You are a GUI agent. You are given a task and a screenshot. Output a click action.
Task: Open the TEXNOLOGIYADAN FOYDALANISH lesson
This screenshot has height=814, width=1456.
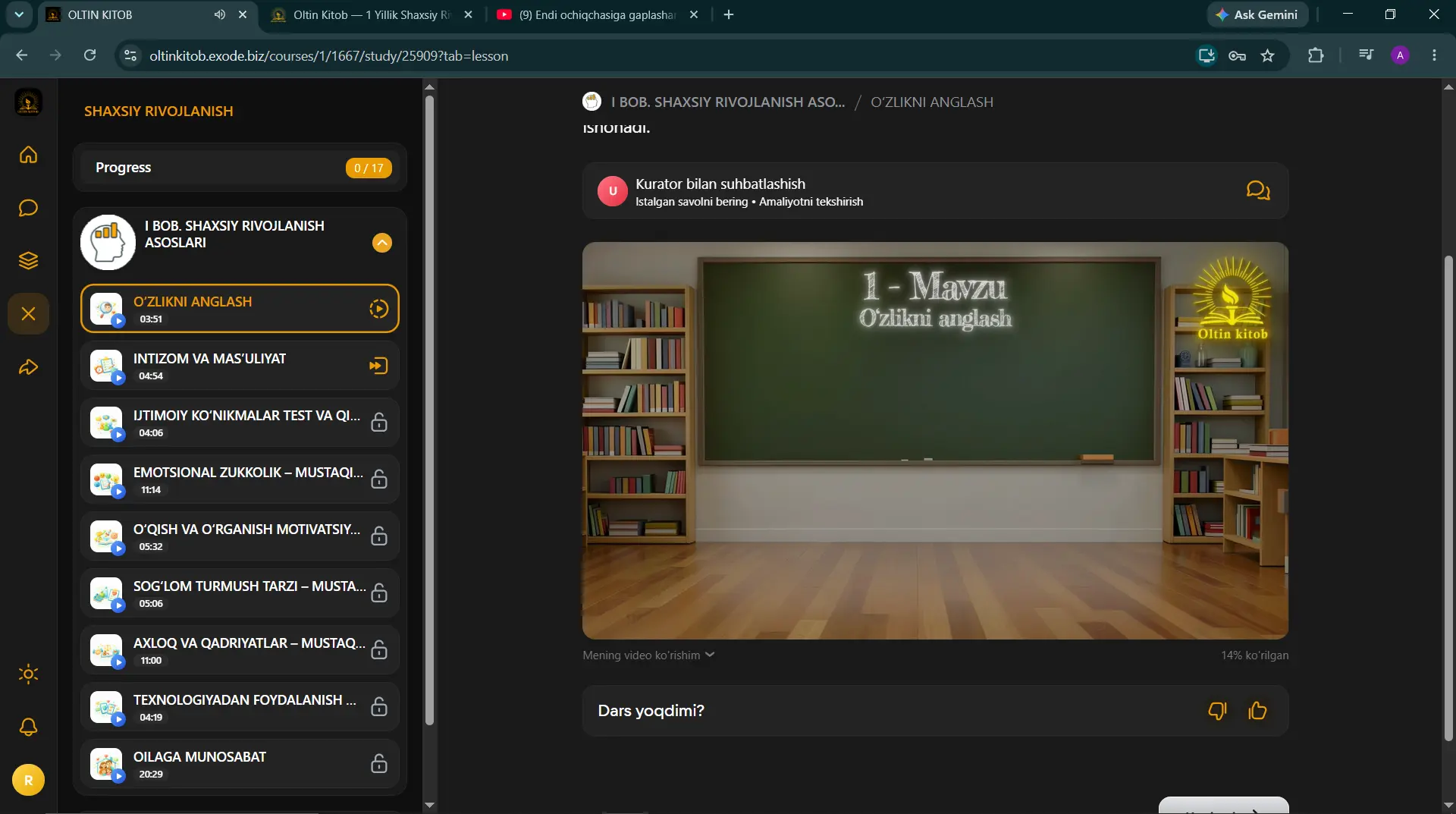click(240, 707)
